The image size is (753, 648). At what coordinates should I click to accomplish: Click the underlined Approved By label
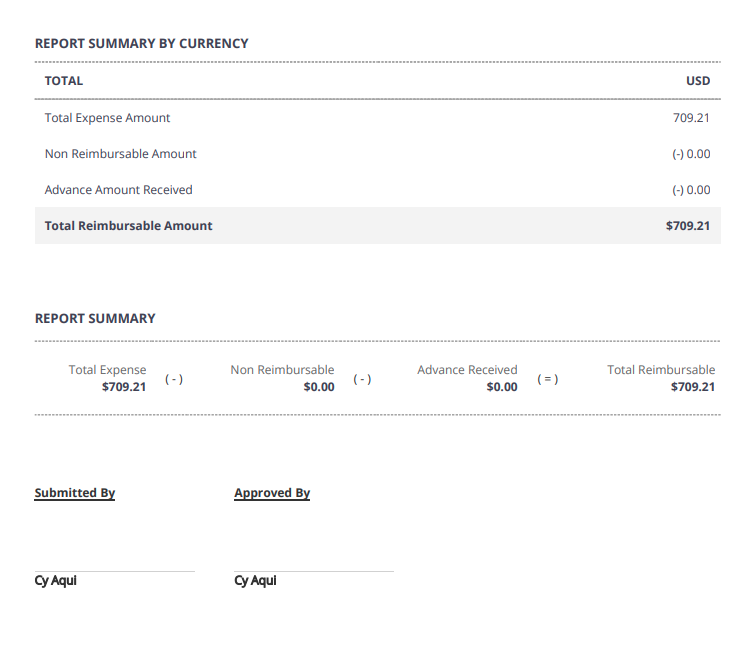272,493
